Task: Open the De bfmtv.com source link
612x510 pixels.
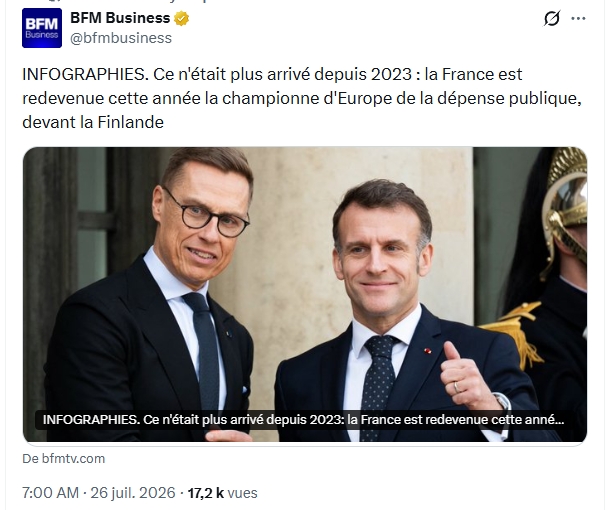Action: [64, 458]
